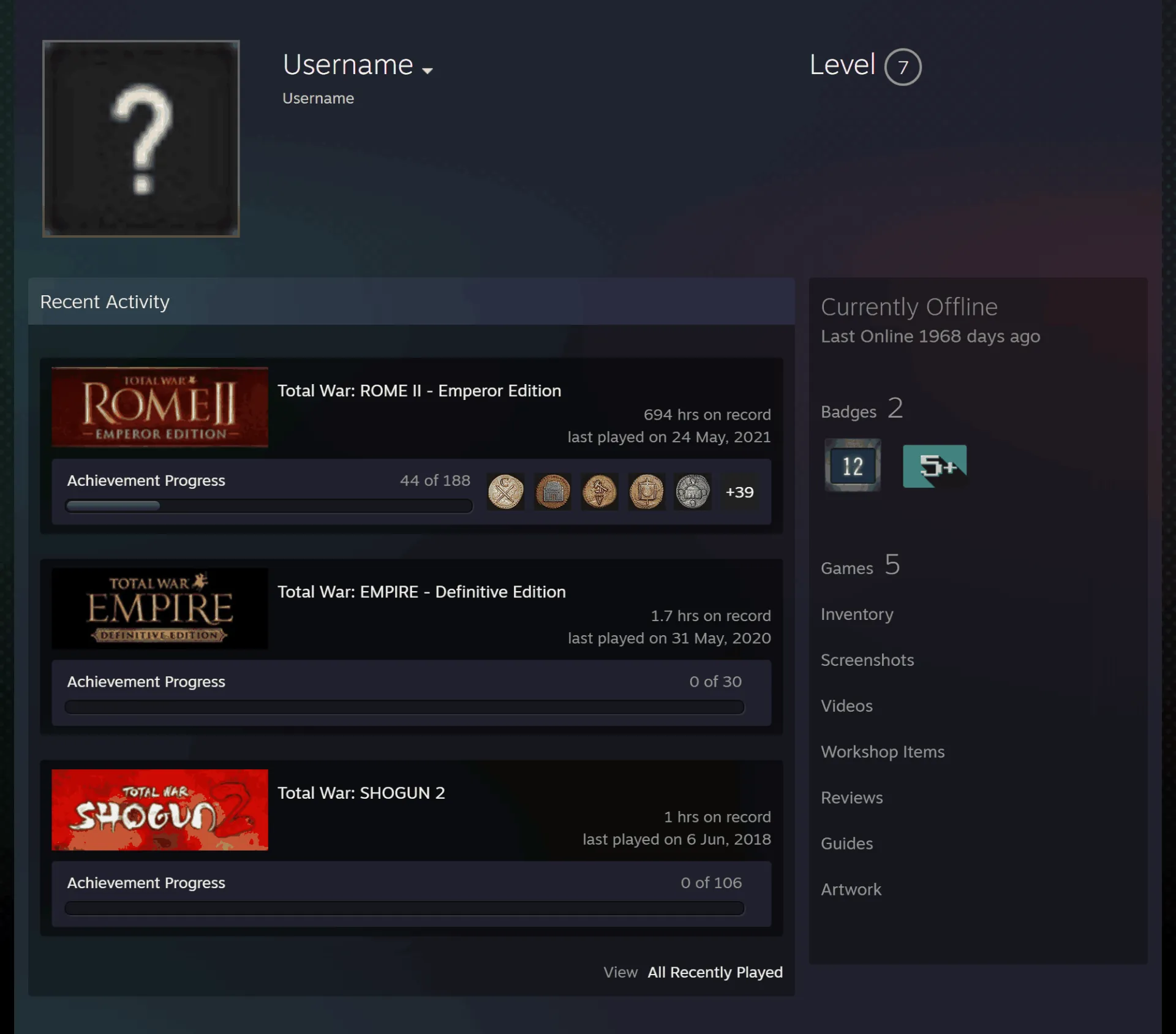Click 'last played on 6 Jun, 2018' text

(x=677, y=839)
